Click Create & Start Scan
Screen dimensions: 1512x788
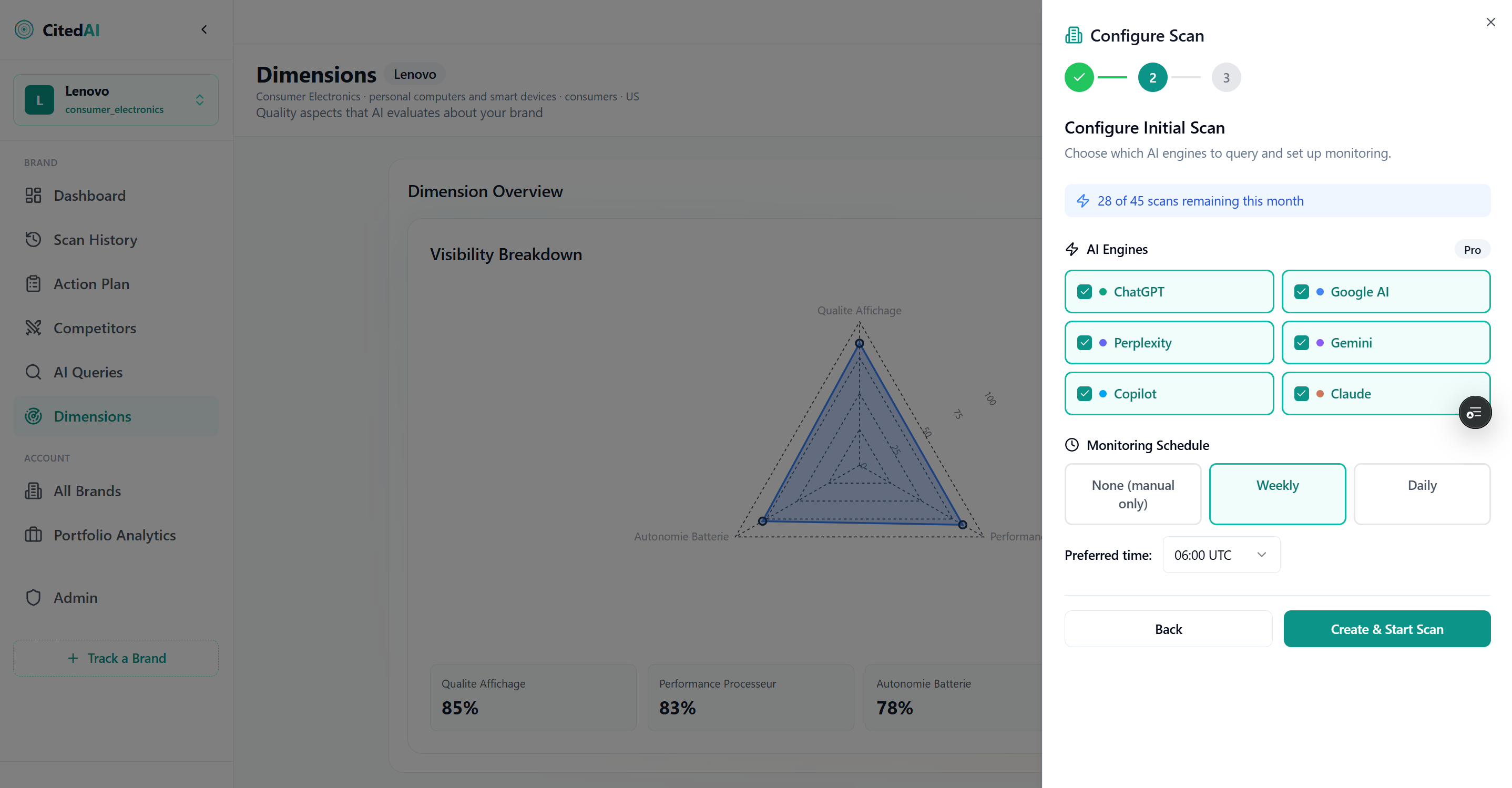1386,629
